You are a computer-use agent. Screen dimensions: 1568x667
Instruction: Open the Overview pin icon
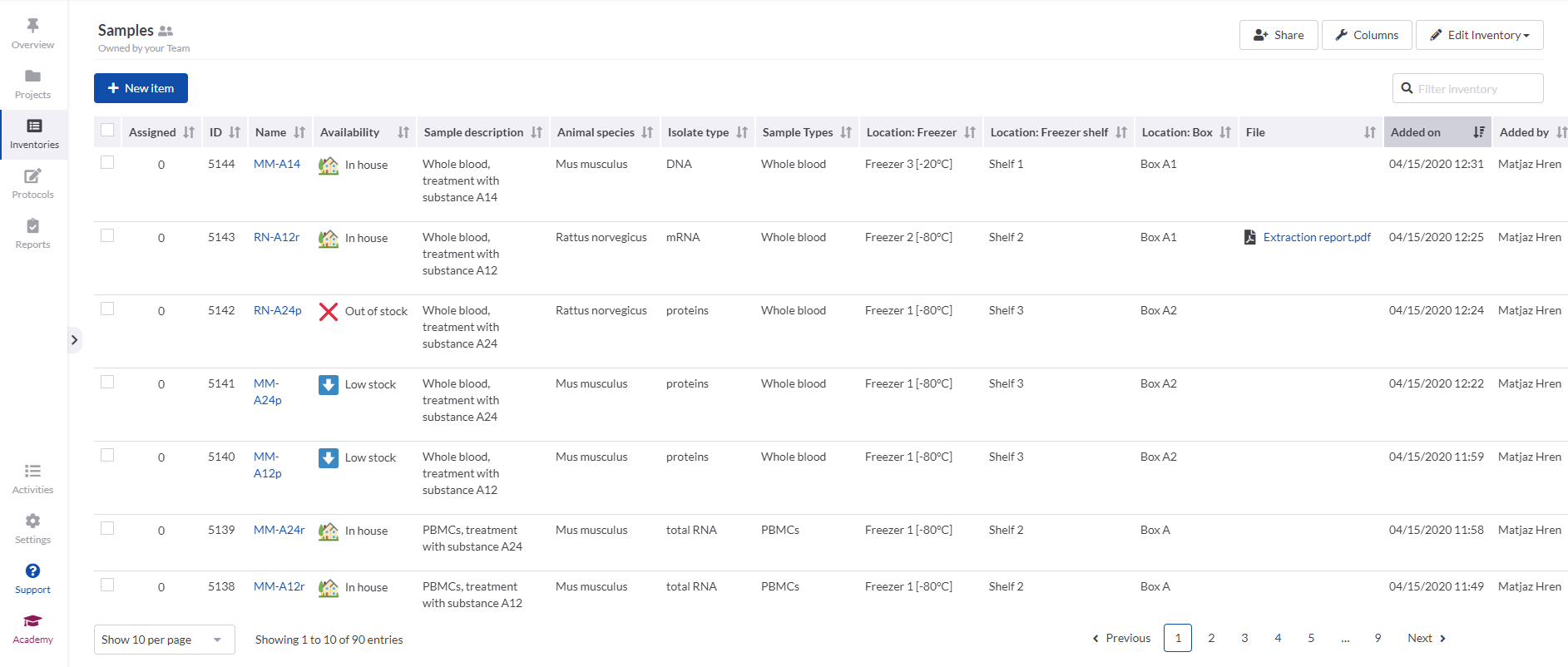32,26
